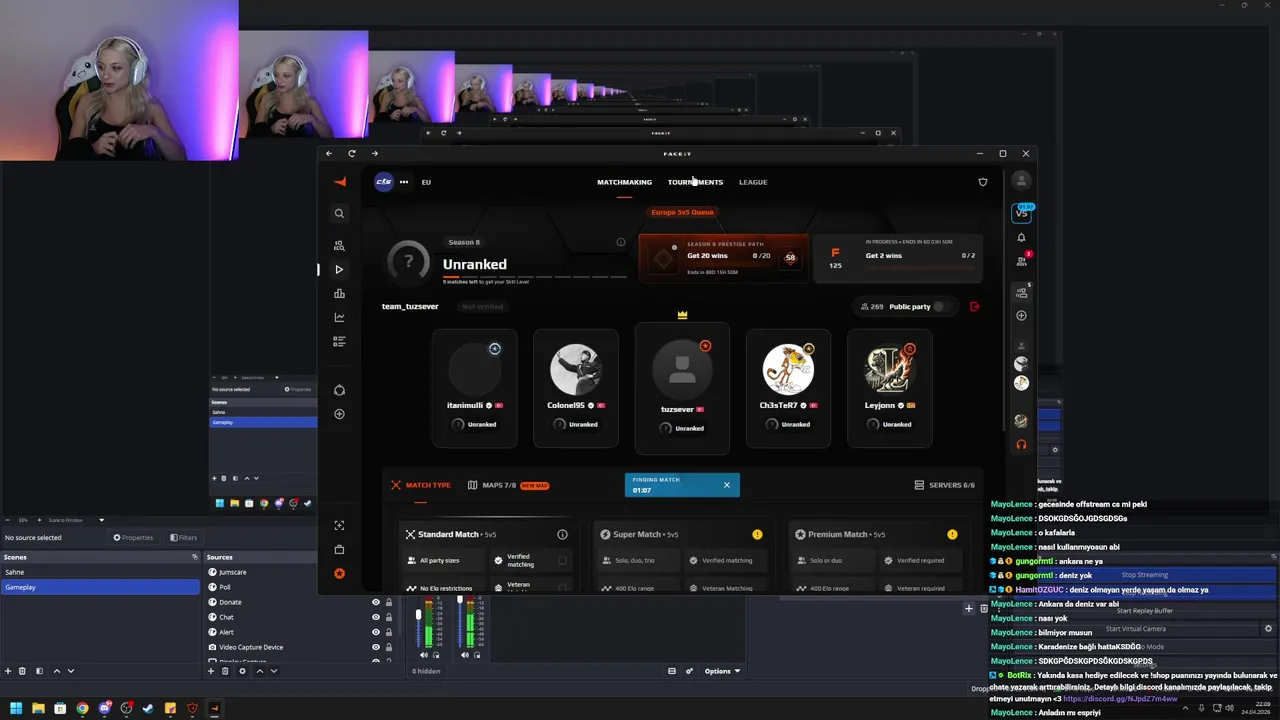Open the Options dropdown in OBS audio mixer
This screenshot has height=720, width=1280.
(x=722, y=671)
